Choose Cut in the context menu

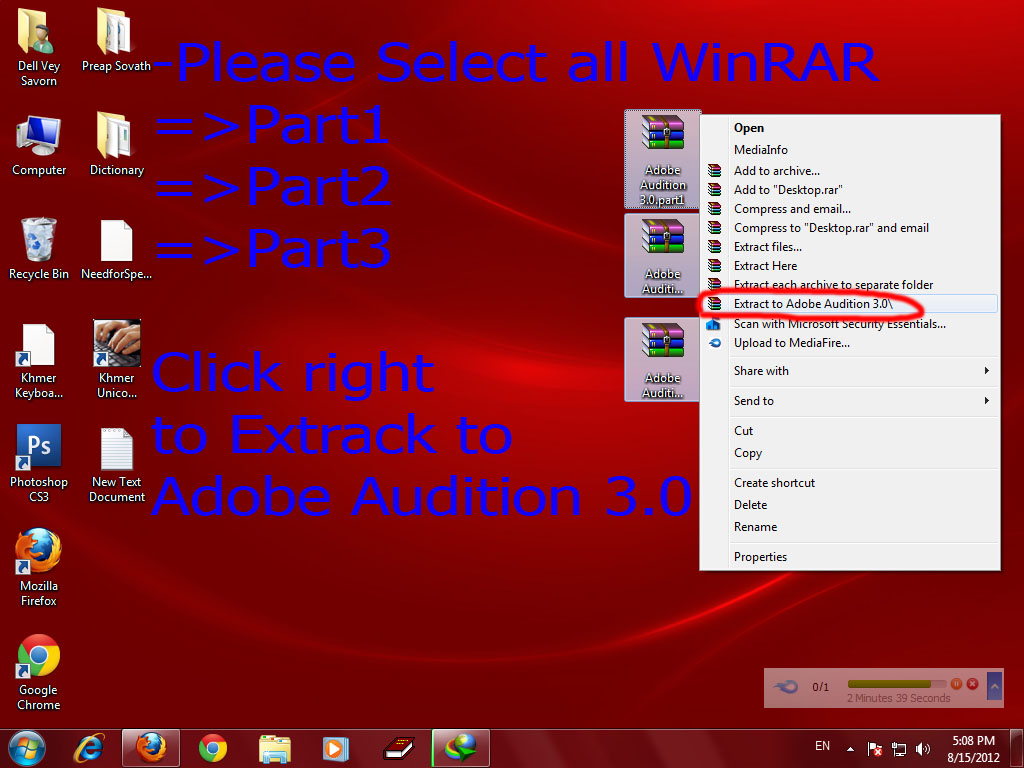coord(850,430)
